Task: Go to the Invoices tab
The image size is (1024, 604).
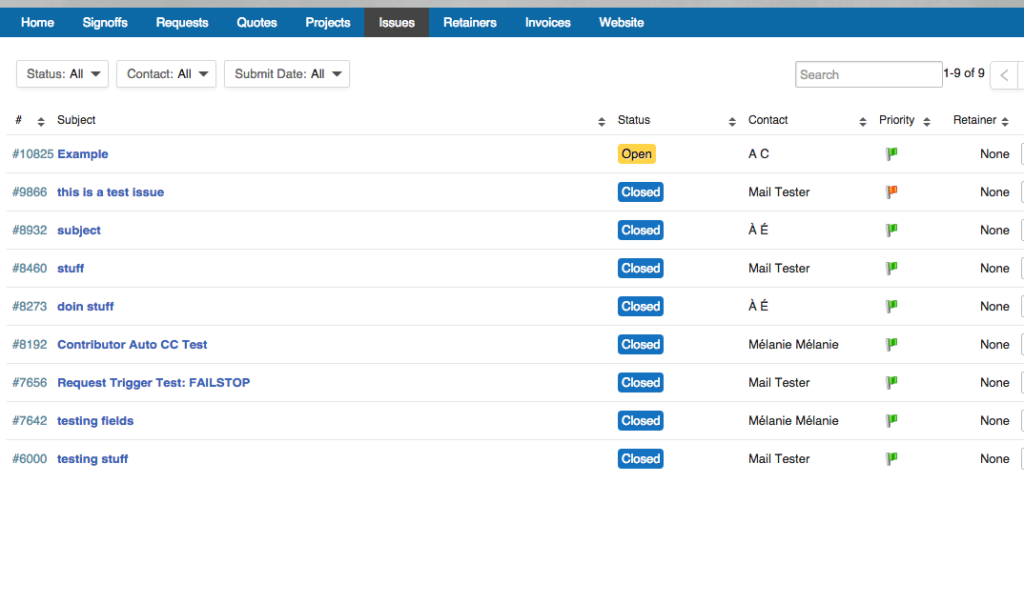Action: (547, 22)
